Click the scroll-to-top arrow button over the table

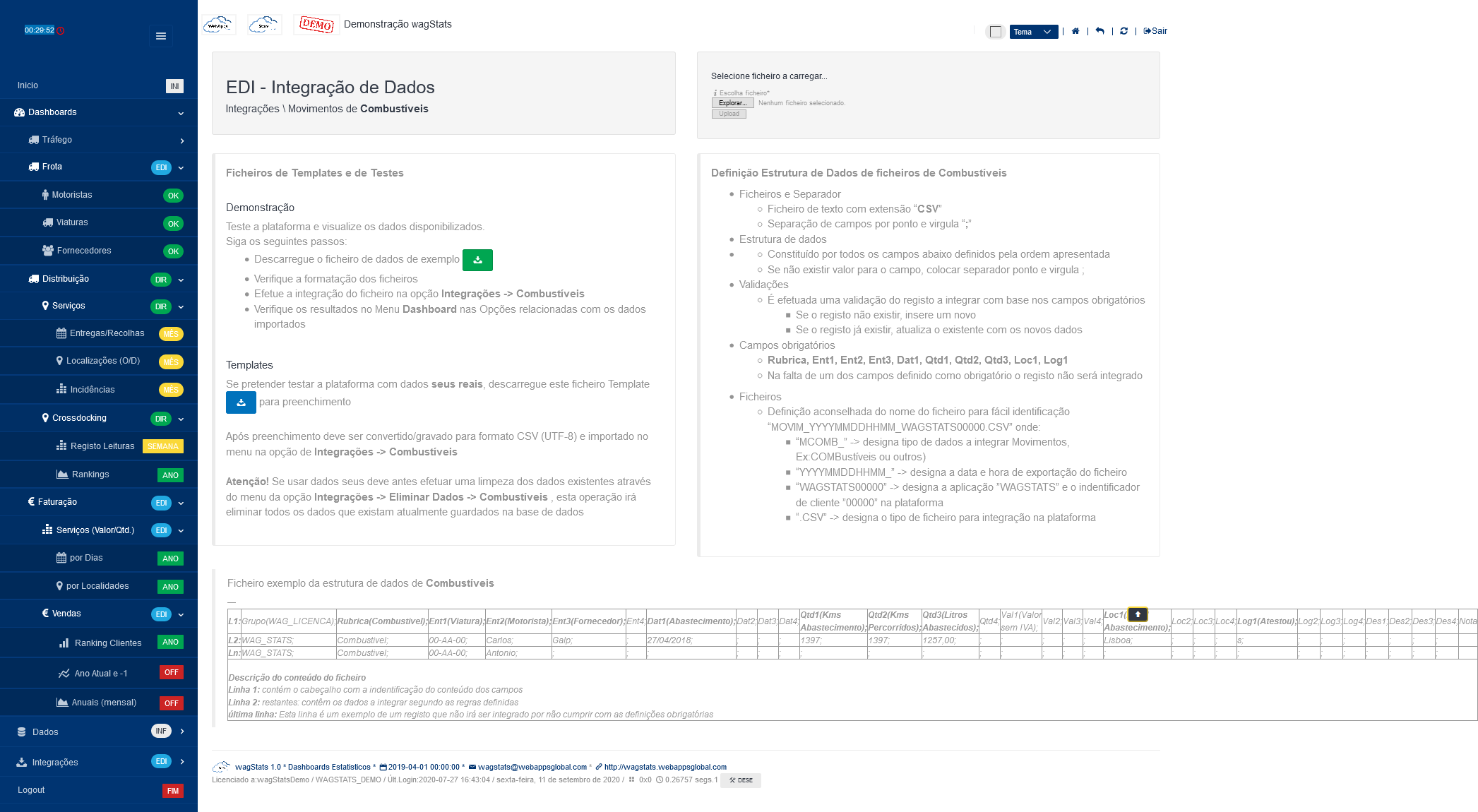(x=1138, y=614)
